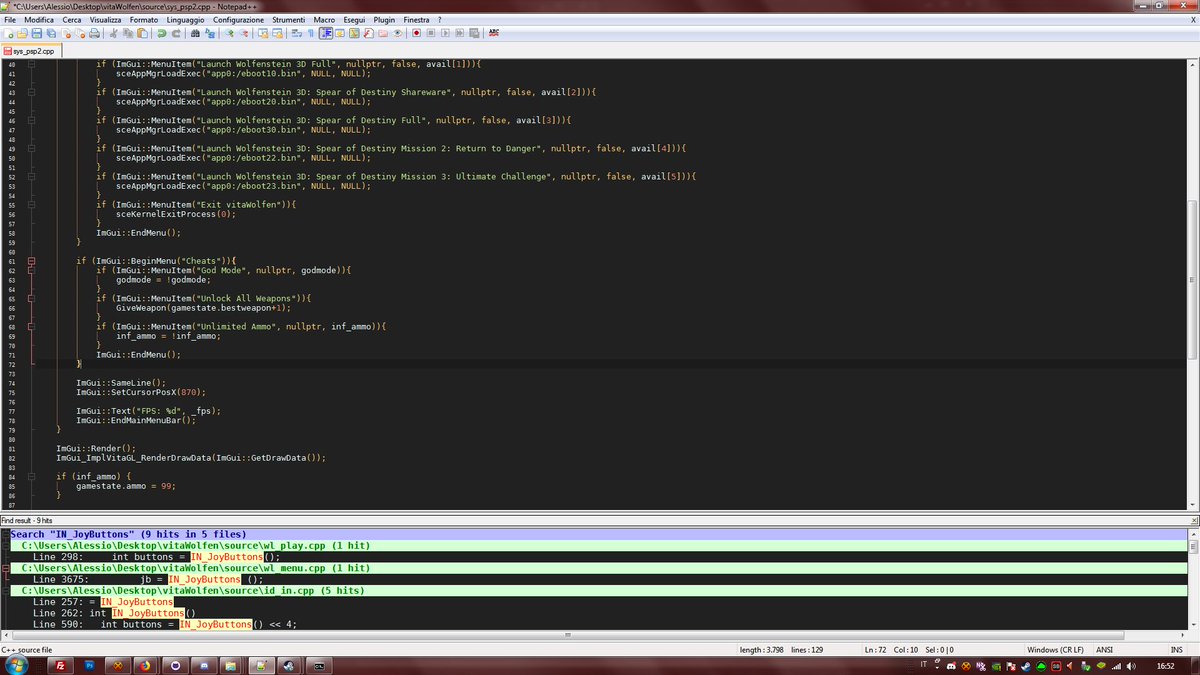1200x675 pixels.
Task: Create a new file with the New icon
Action: 9,32
